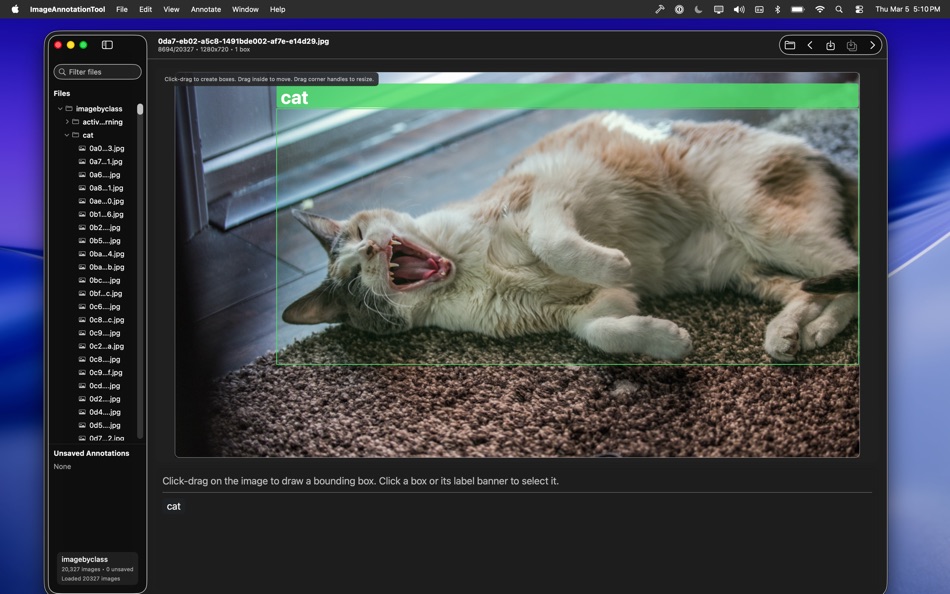Click the file list scrollbar
Screen dimensions: 950x594
pos(141,108)
